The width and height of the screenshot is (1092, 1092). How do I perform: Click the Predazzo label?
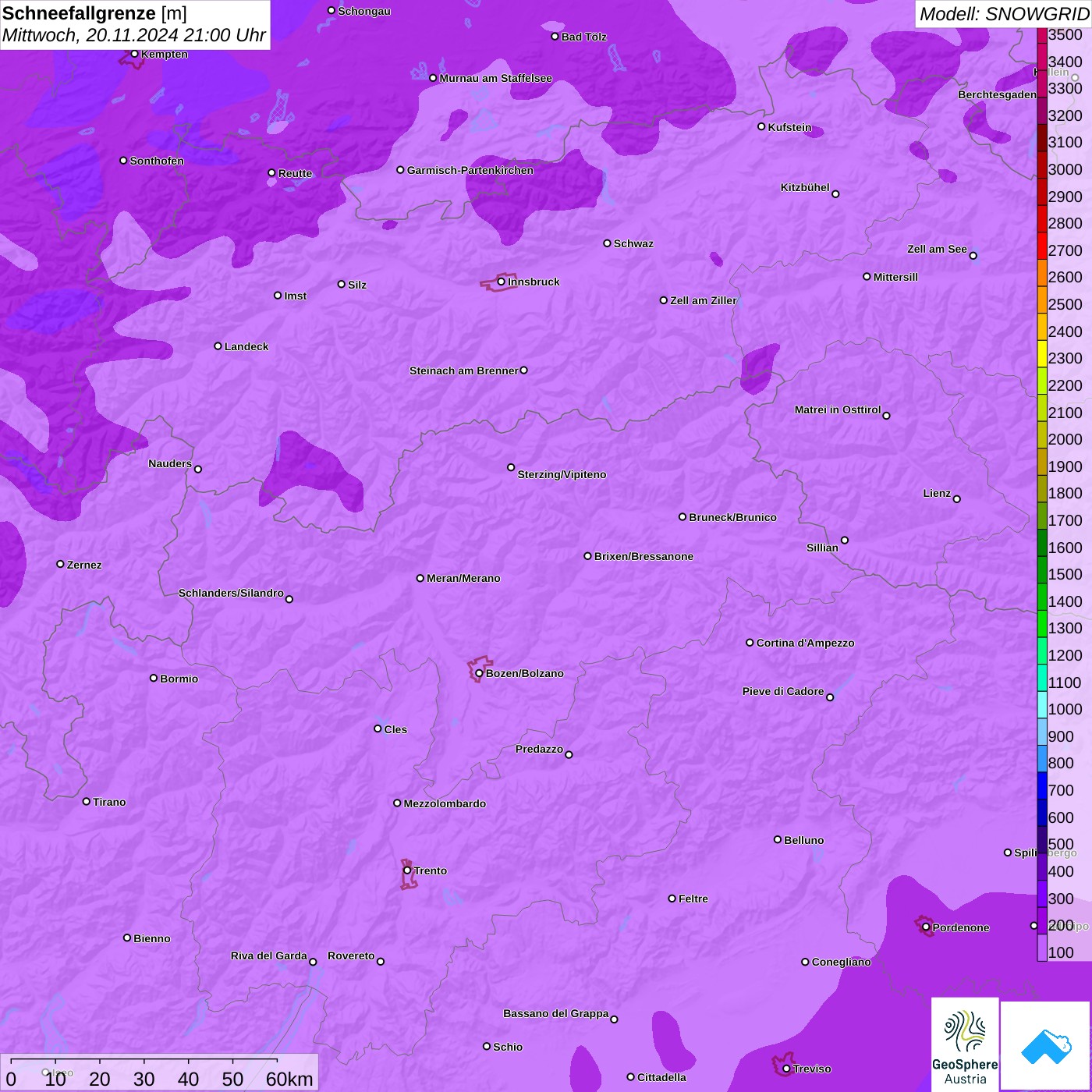coord(539,749)
